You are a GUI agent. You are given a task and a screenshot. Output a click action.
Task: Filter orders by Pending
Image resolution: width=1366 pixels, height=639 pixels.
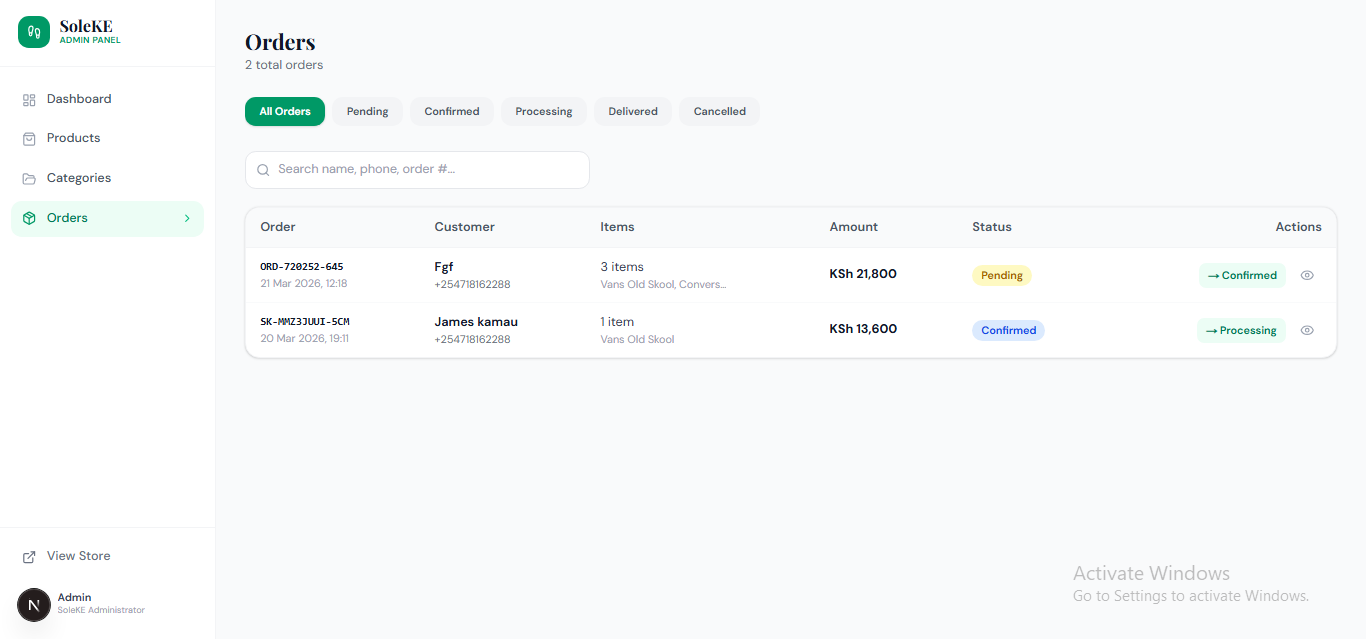pyautogui.click(x=367, y=111)
